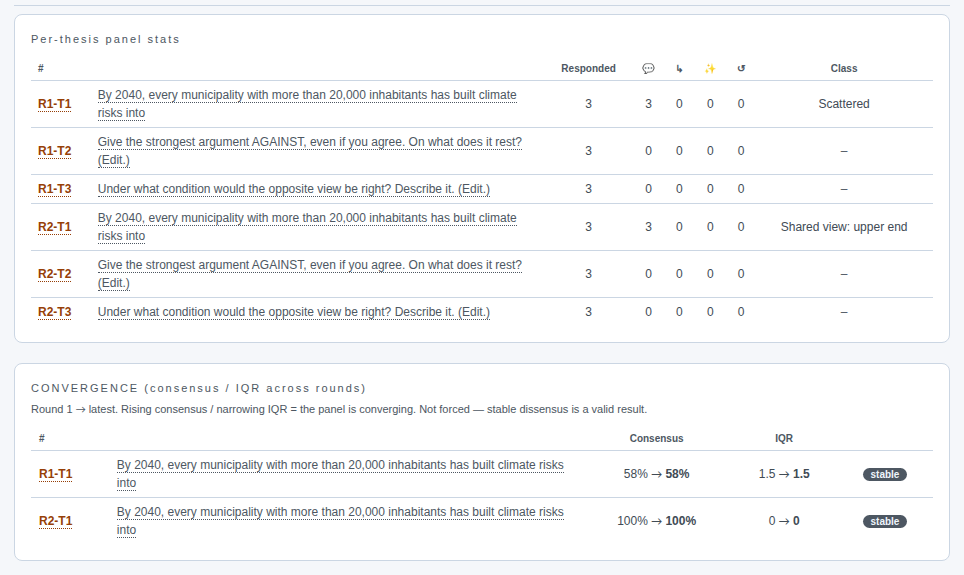This screenshot has width=964, height=575.
Task: Open thesis R2-T3 ID link
Action: (55, 312)
